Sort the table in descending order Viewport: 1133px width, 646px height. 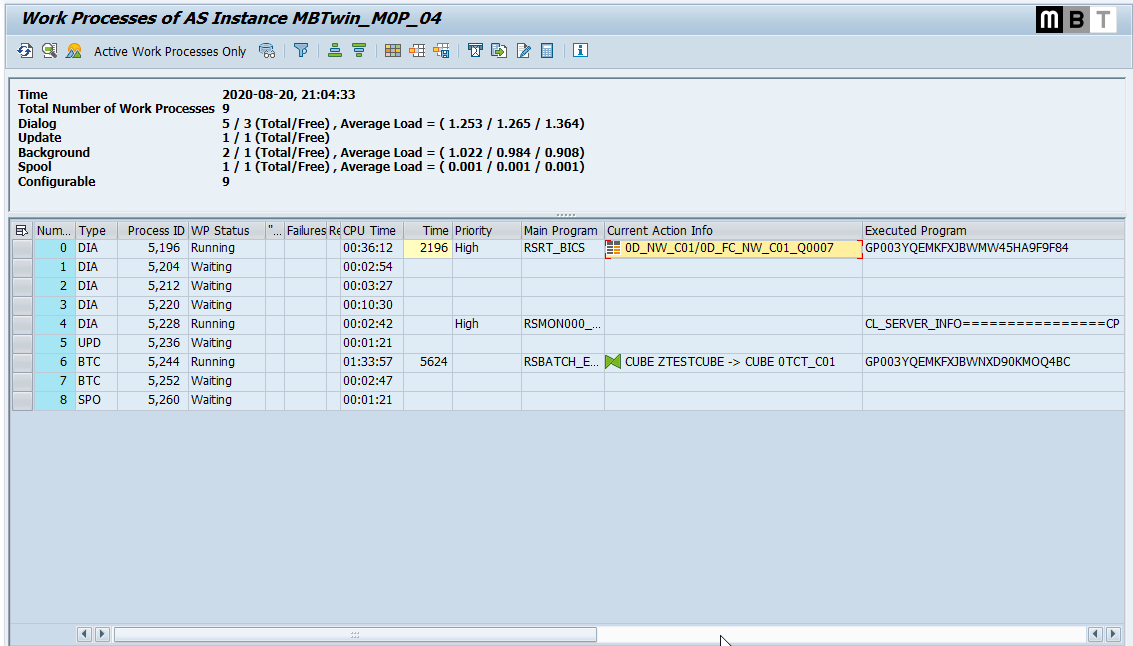358,50
